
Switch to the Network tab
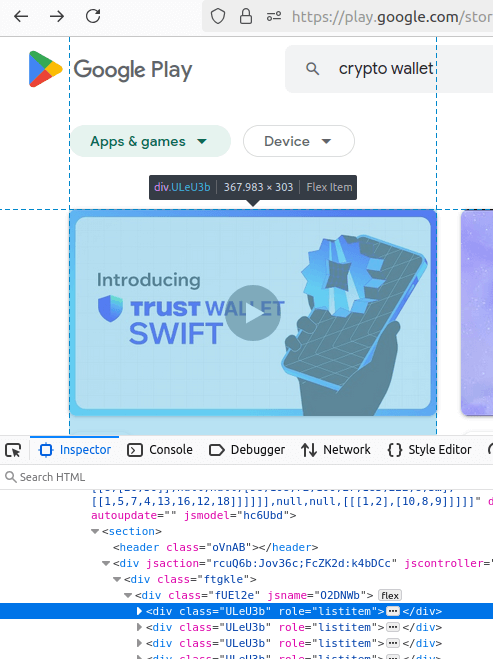335,450
